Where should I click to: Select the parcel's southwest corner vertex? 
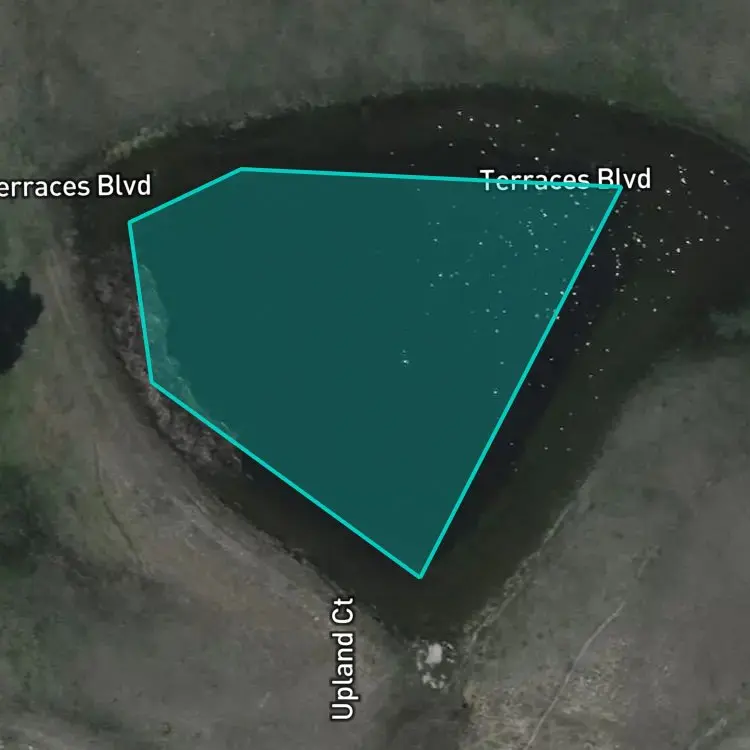point(152,382)
